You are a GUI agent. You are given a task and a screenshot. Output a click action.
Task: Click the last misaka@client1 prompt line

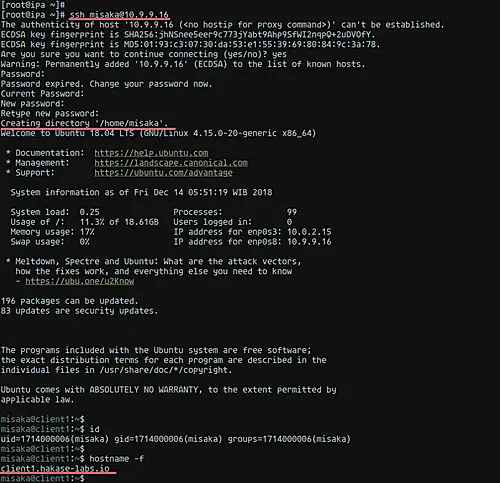(42, 478)
